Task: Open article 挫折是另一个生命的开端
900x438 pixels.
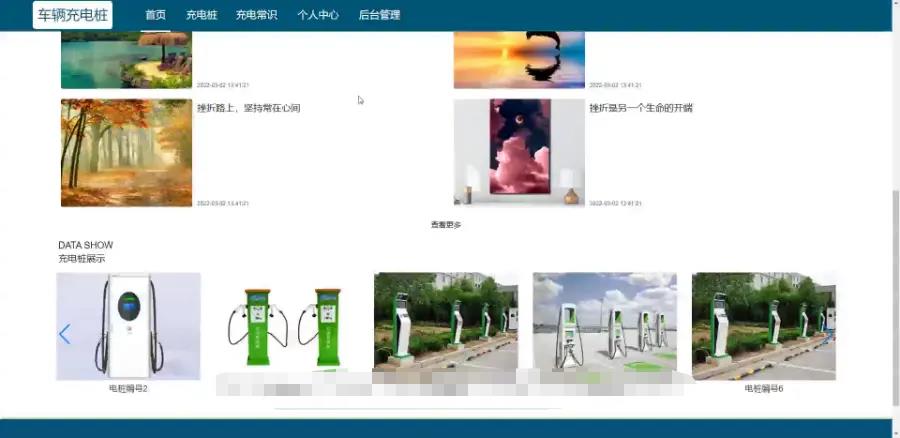Action: click(x=641, y=108)
